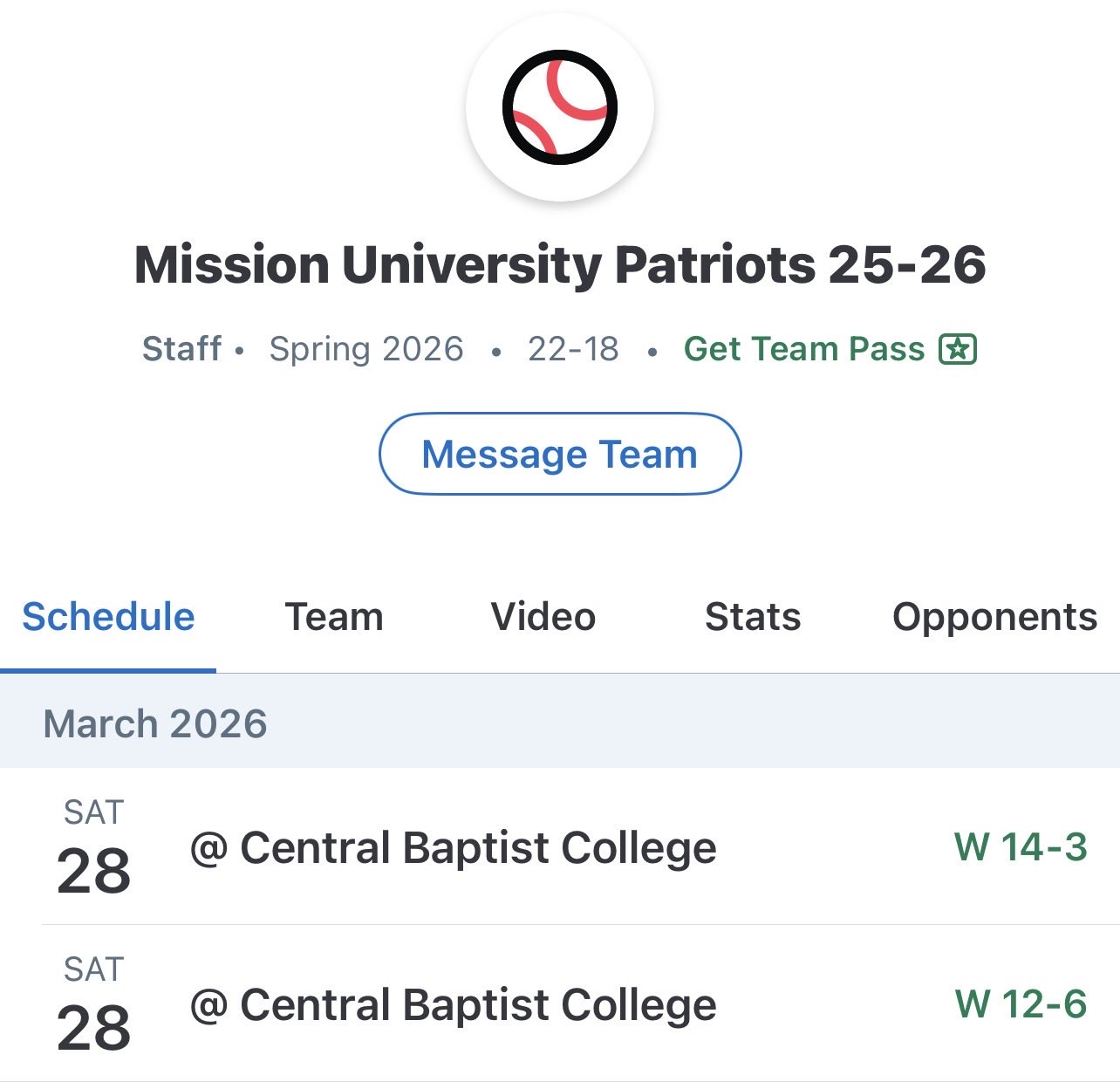Tap the W 12-6 score result
The height and width of the screenshot is (1082, 1120).
click(1021, 1004)
